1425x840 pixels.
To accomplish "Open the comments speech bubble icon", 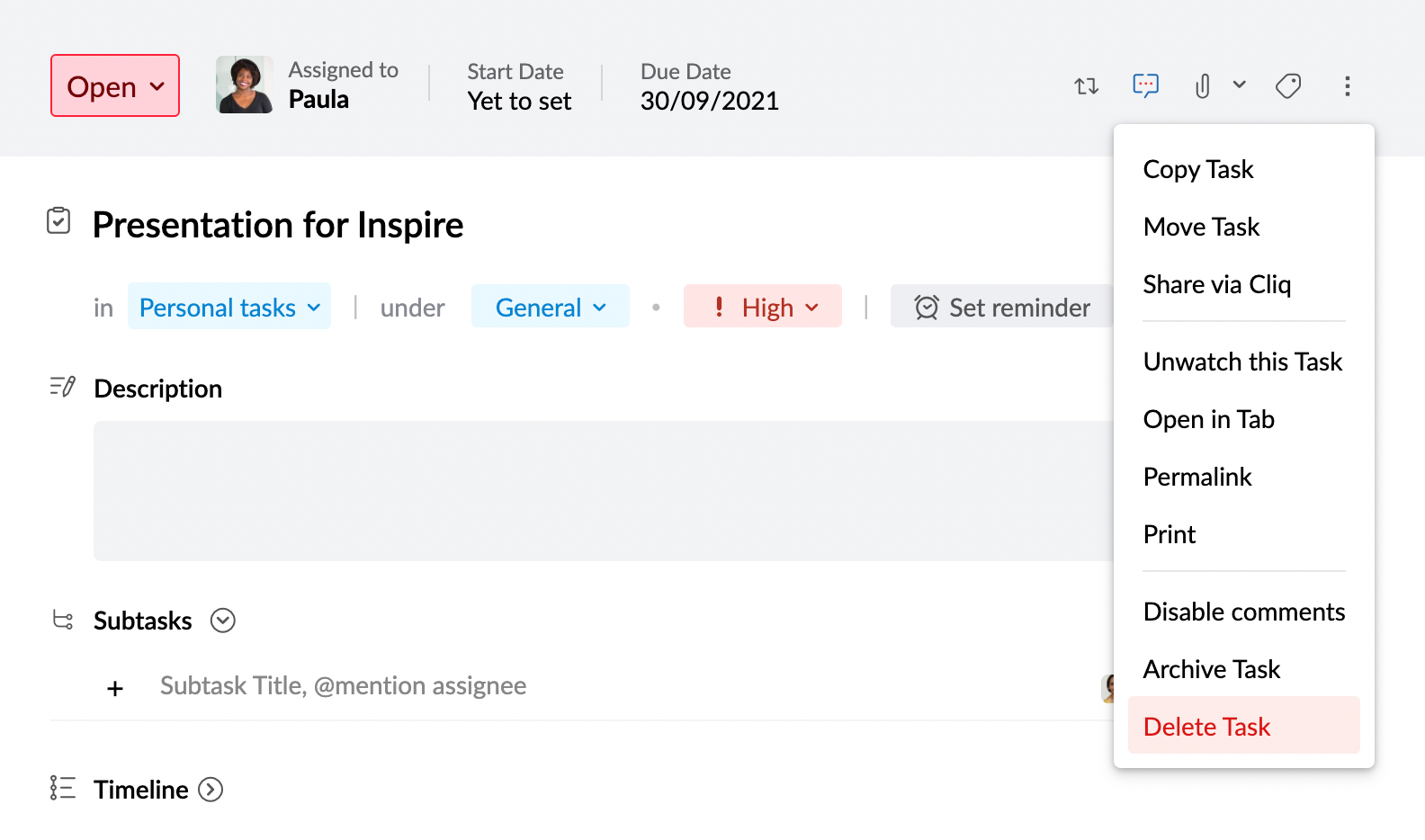I will pos(1145,86).
